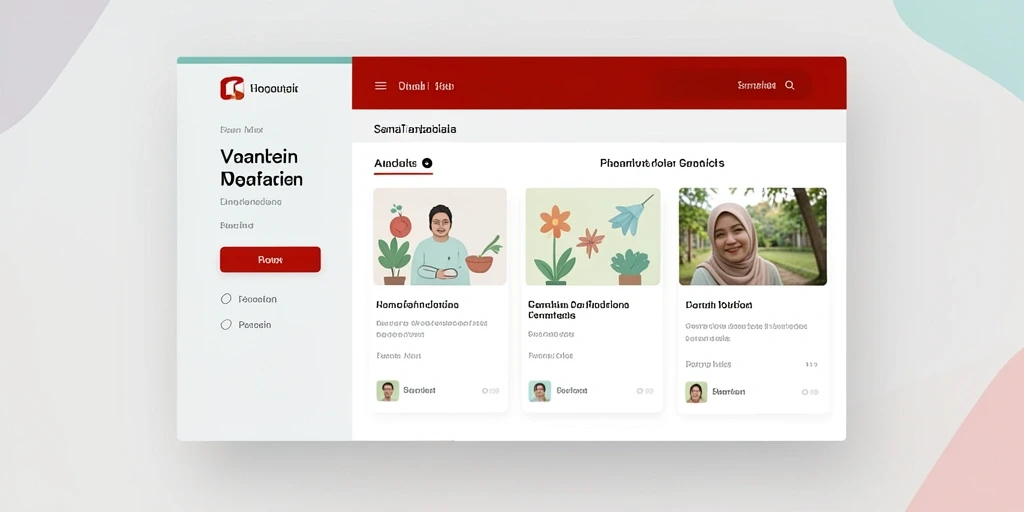1024x512 pixels.
Task: Click the grey subtitle below the sidebar heading
Action: tap(251, 202)
